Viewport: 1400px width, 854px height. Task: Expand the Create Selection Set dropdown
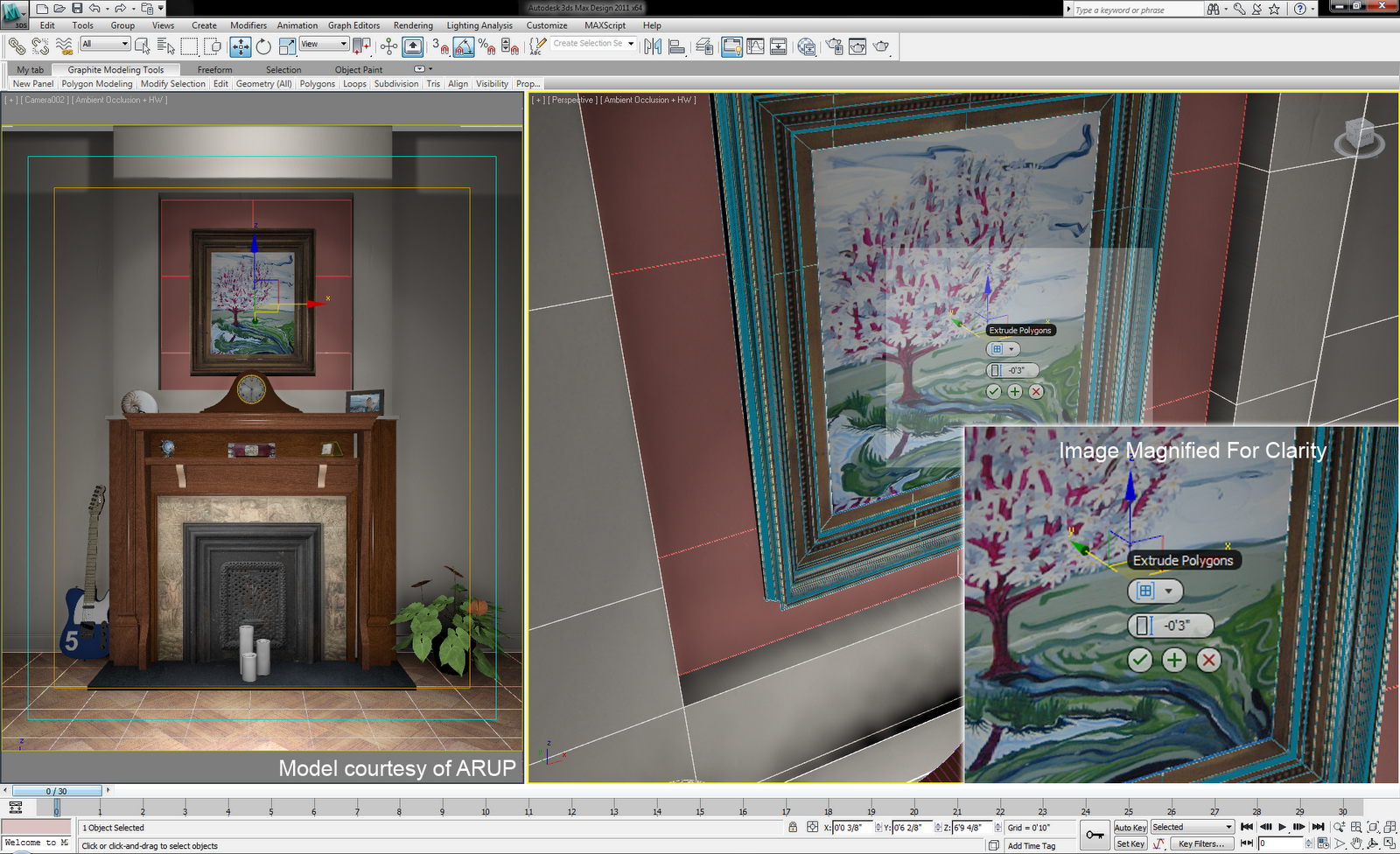[x=631, y=43]
